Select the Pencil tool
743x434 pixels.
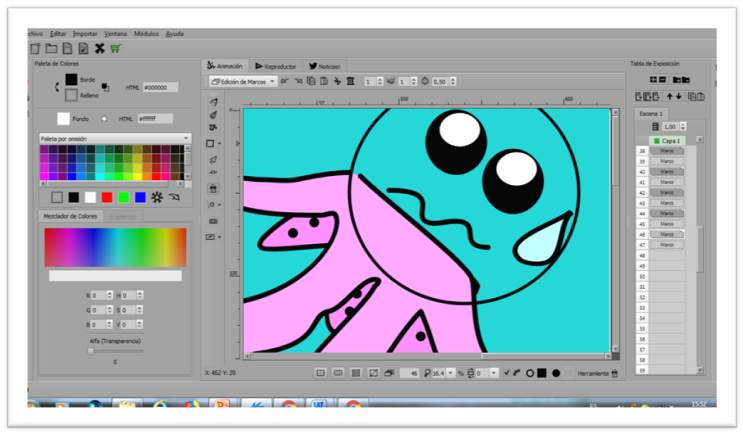(213, 102)
